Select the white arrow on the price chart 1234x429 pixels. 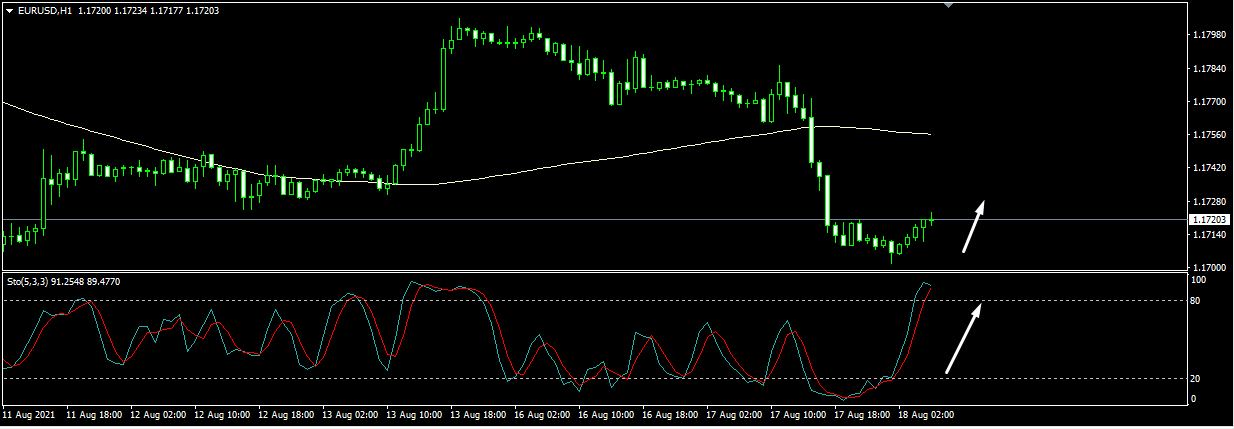pyautogui.click(x=973, y=227)
